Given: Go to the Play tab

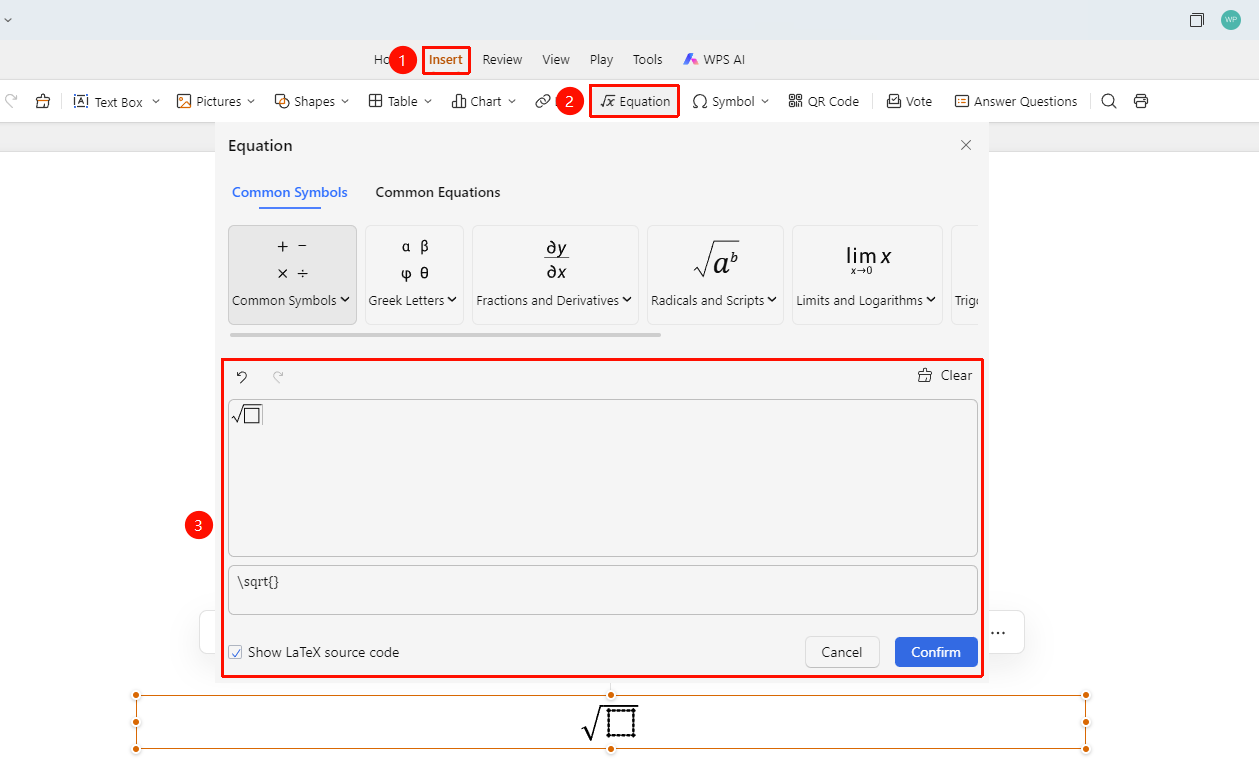Looking at the screenshot, I should (x=601, y=60).
